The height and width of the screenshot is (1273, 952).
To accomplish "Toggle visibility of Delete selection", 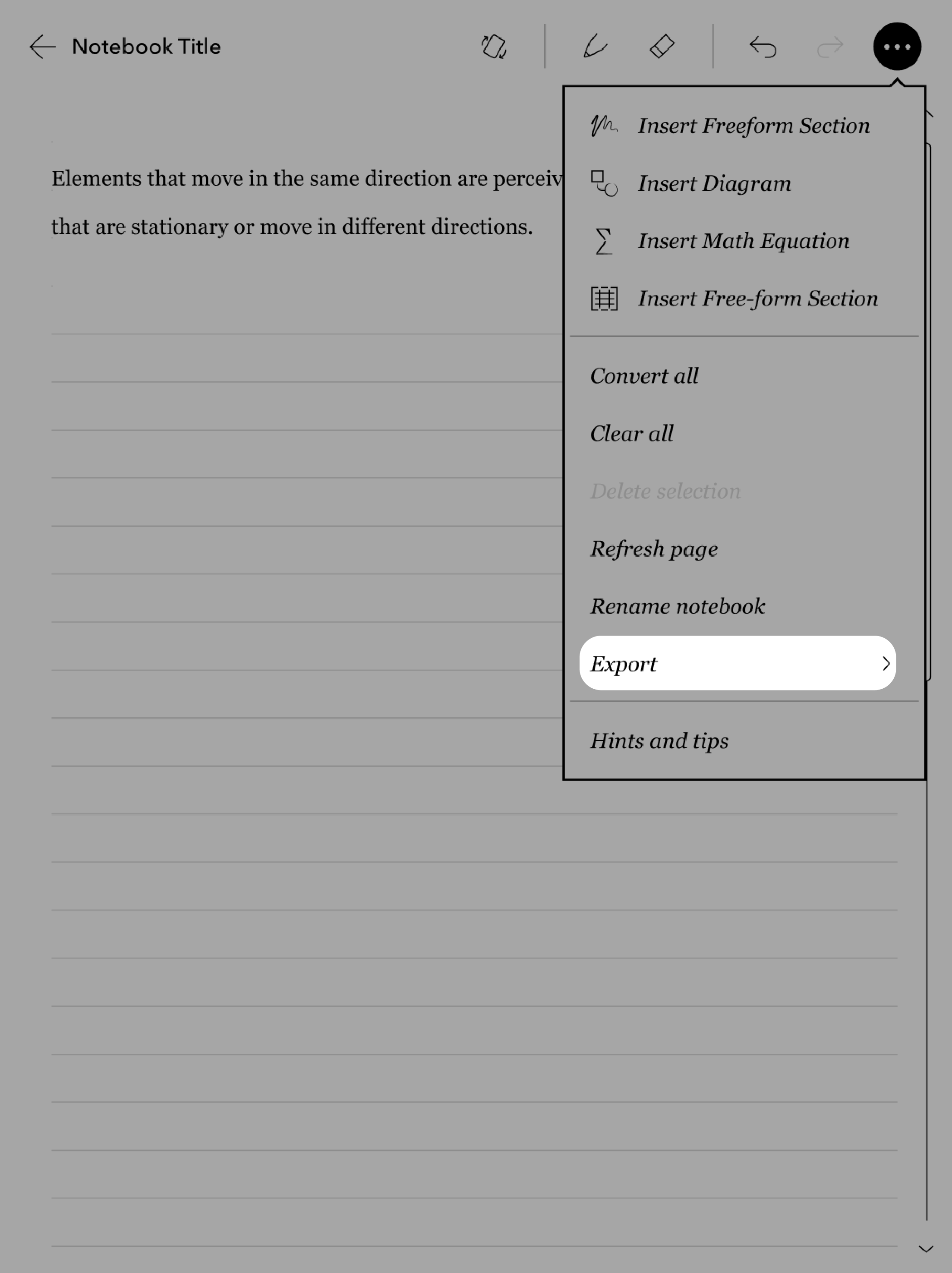I will point(665,490).
